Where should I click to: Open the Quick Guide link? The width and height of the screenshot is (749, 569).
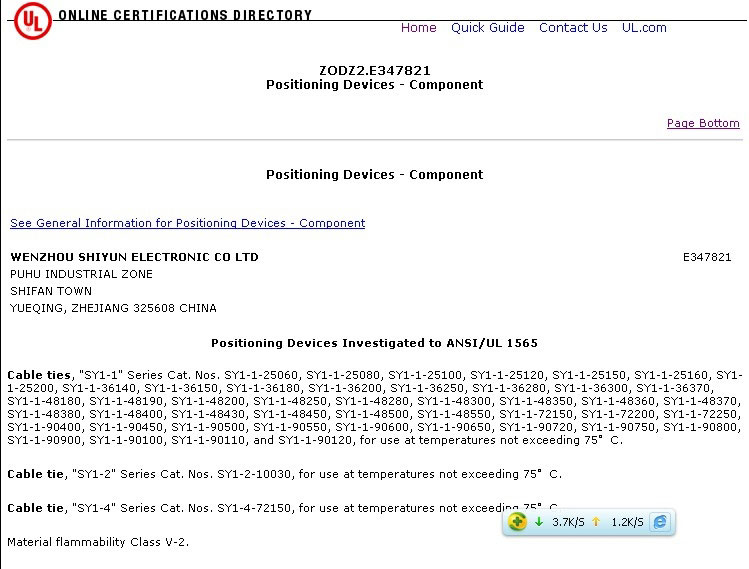tap(487, 28)
